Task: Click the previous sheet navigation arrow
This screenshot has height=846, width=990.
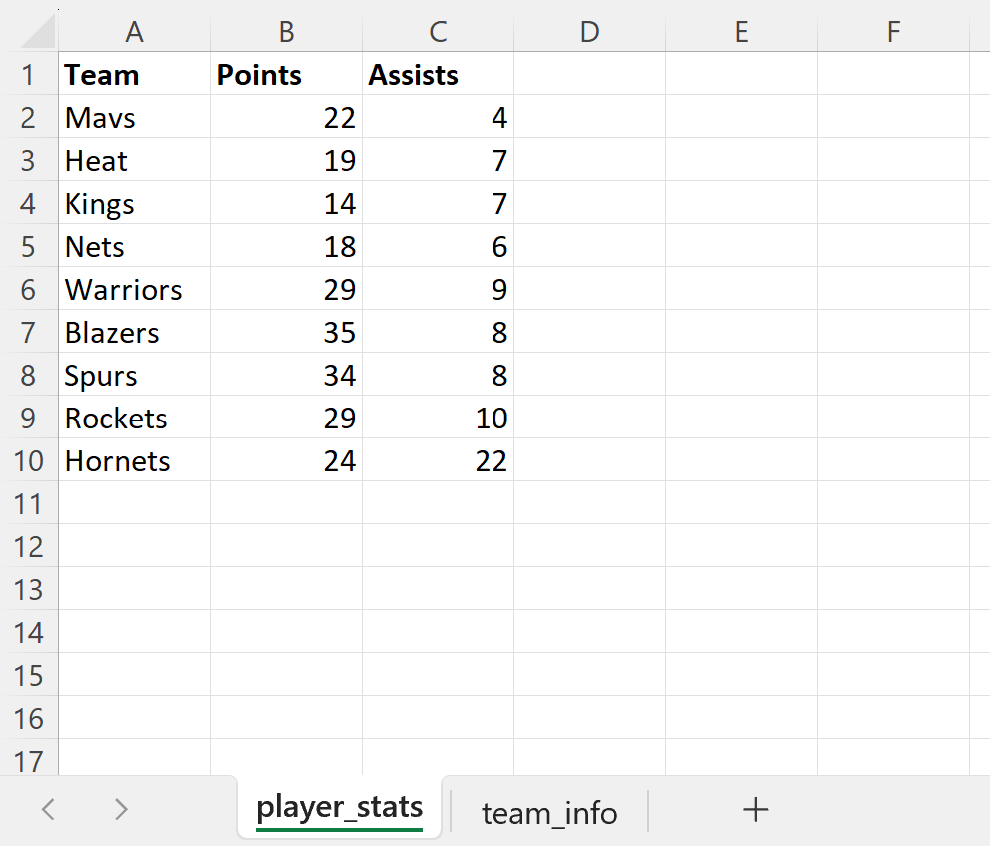Action: click(47, 810)
